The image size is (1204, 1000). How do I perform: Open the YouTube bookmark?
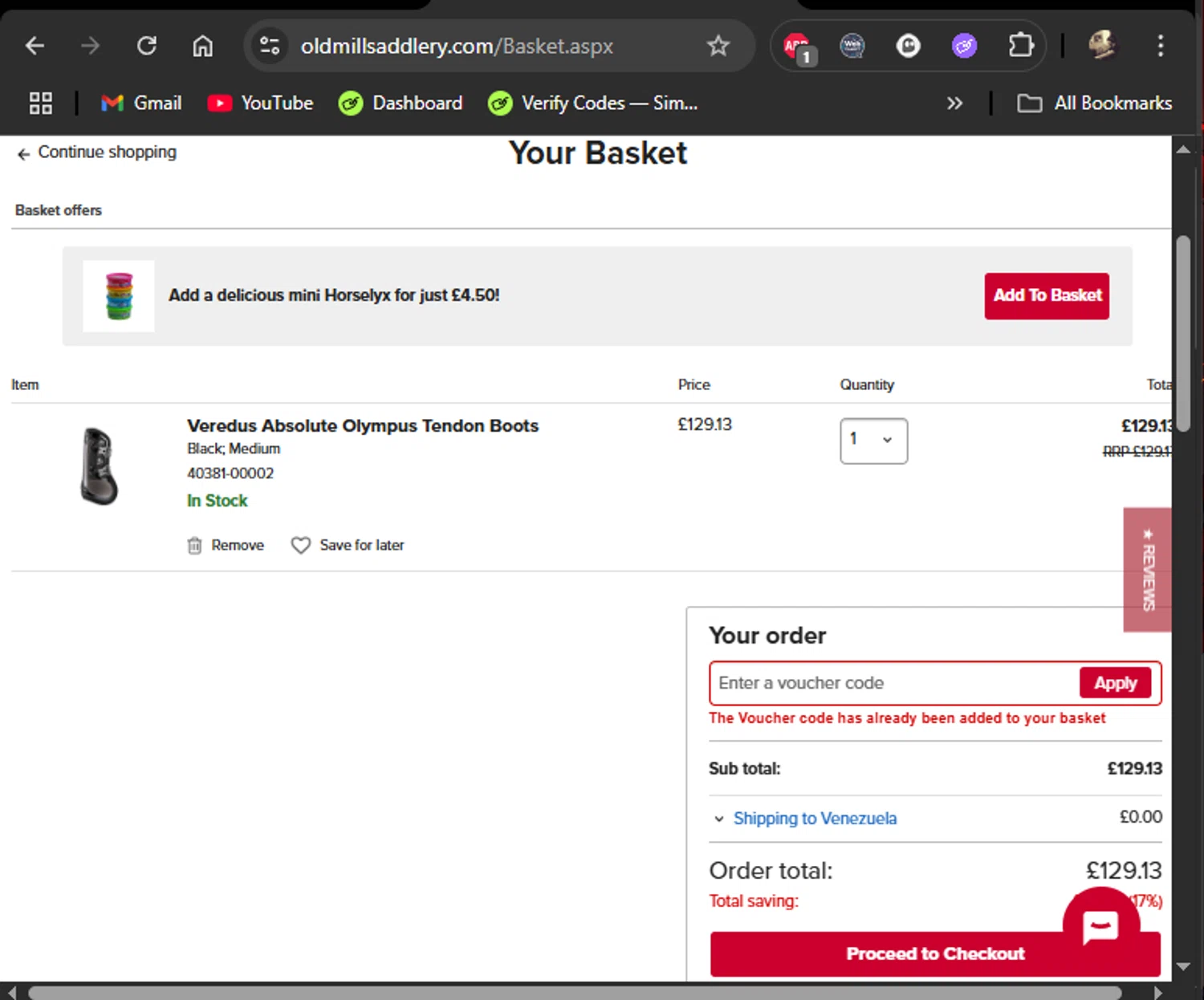pos(260,103)
